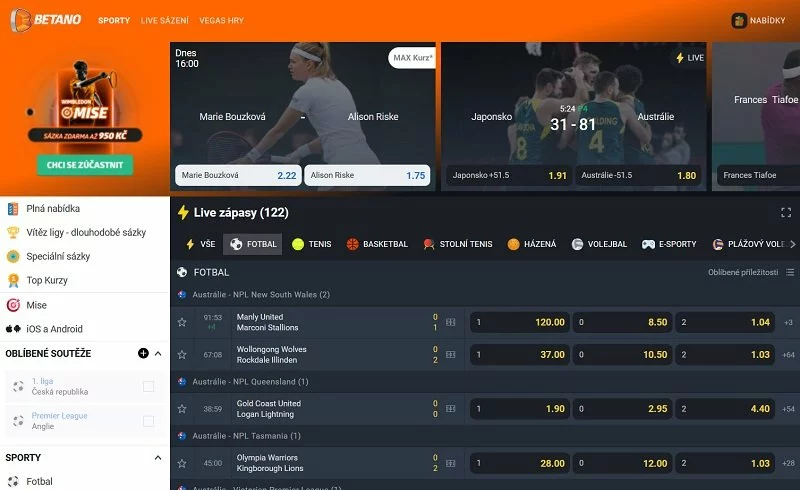The height and width of the screenshot is (490, 800).
Task: Open Live sázení top menu
Action: [164, 20]
